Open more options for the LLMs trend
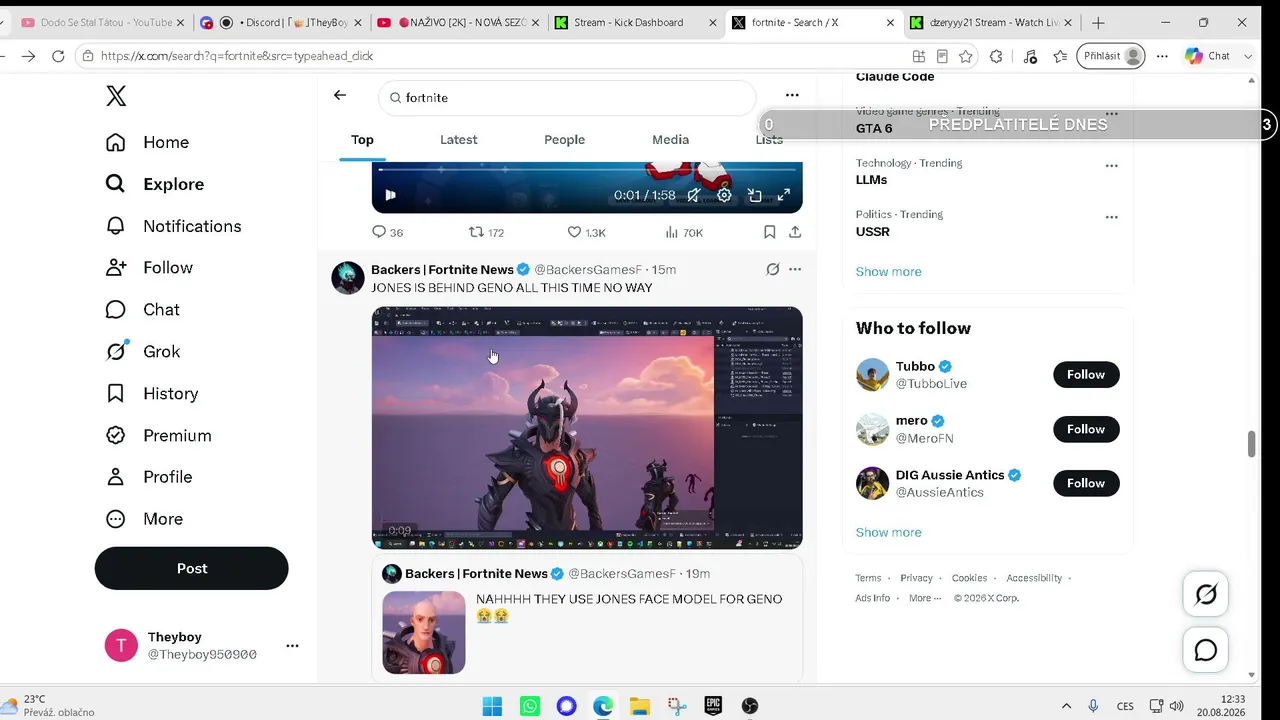1280x720 pixels. coord(1111,166)
